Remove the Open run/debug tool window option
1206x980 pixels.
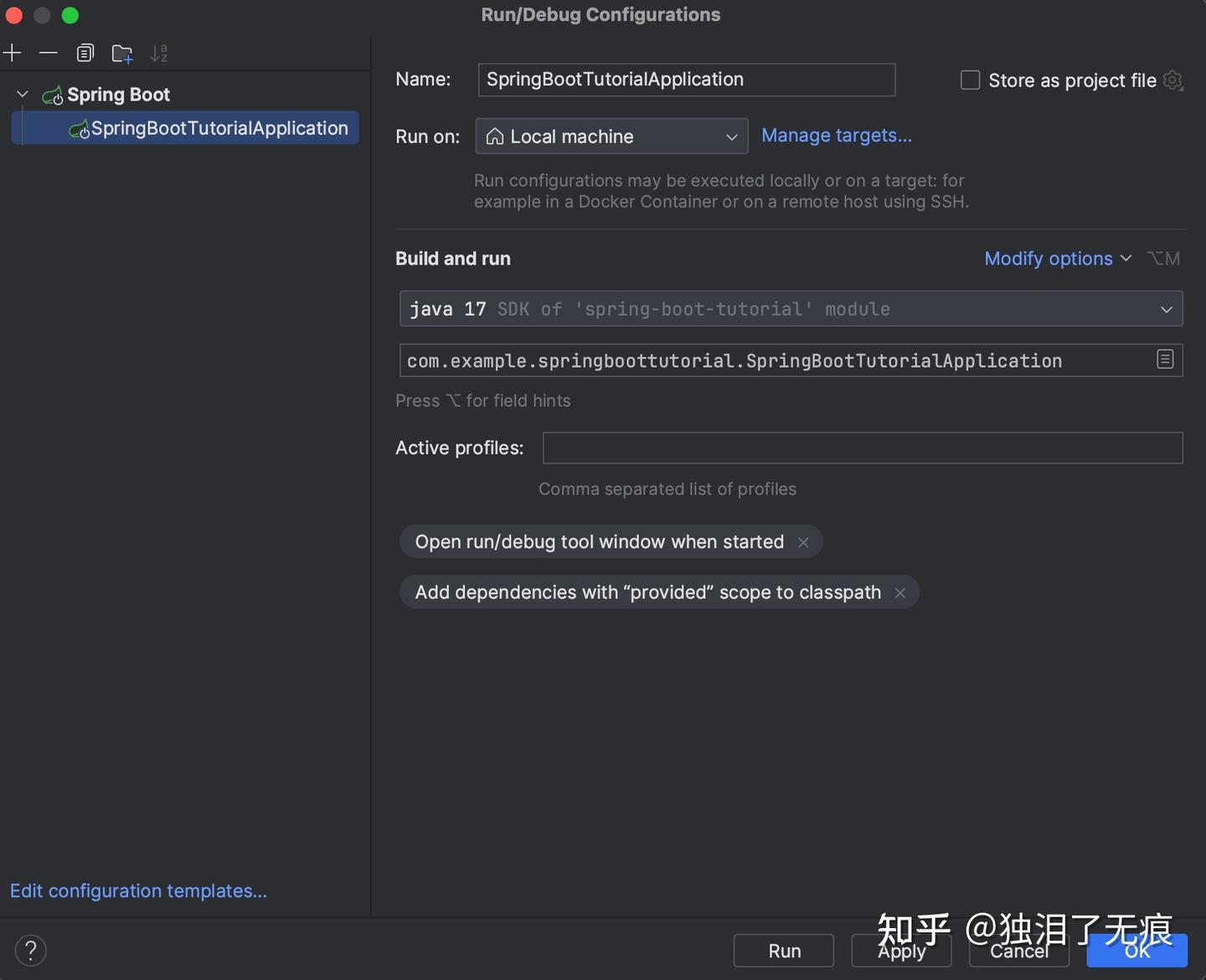coord(802,542)
